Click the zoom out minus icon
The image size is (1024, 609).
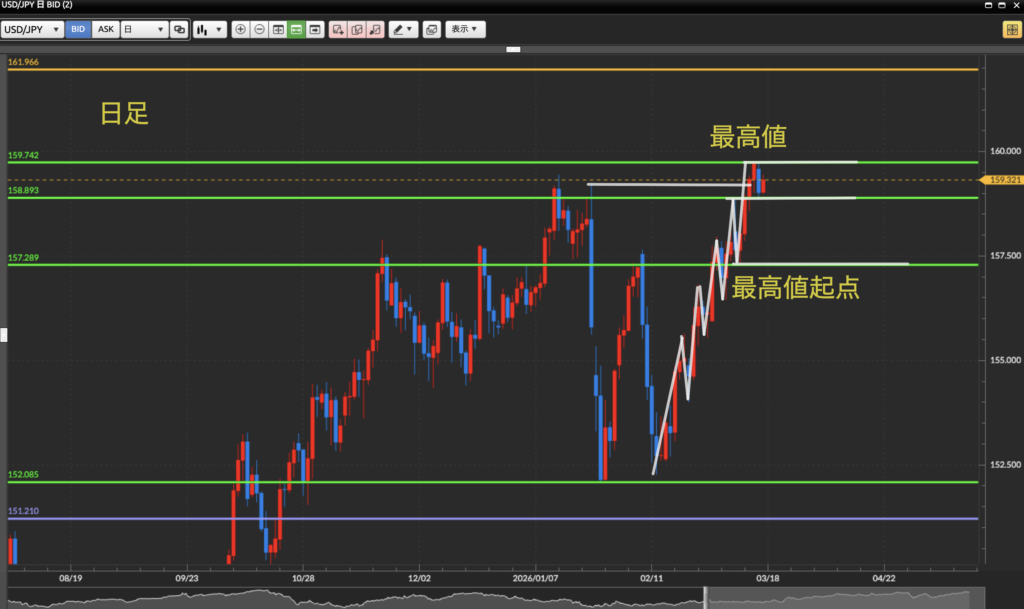tap(259, 30)
